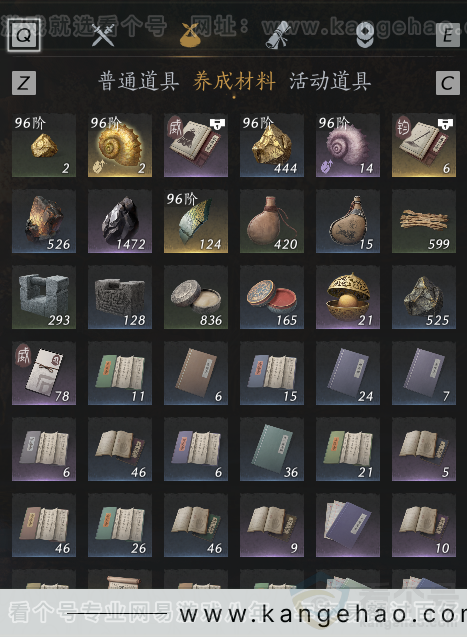
Task: Click the E key shortcut button
Action: [447, 35]
